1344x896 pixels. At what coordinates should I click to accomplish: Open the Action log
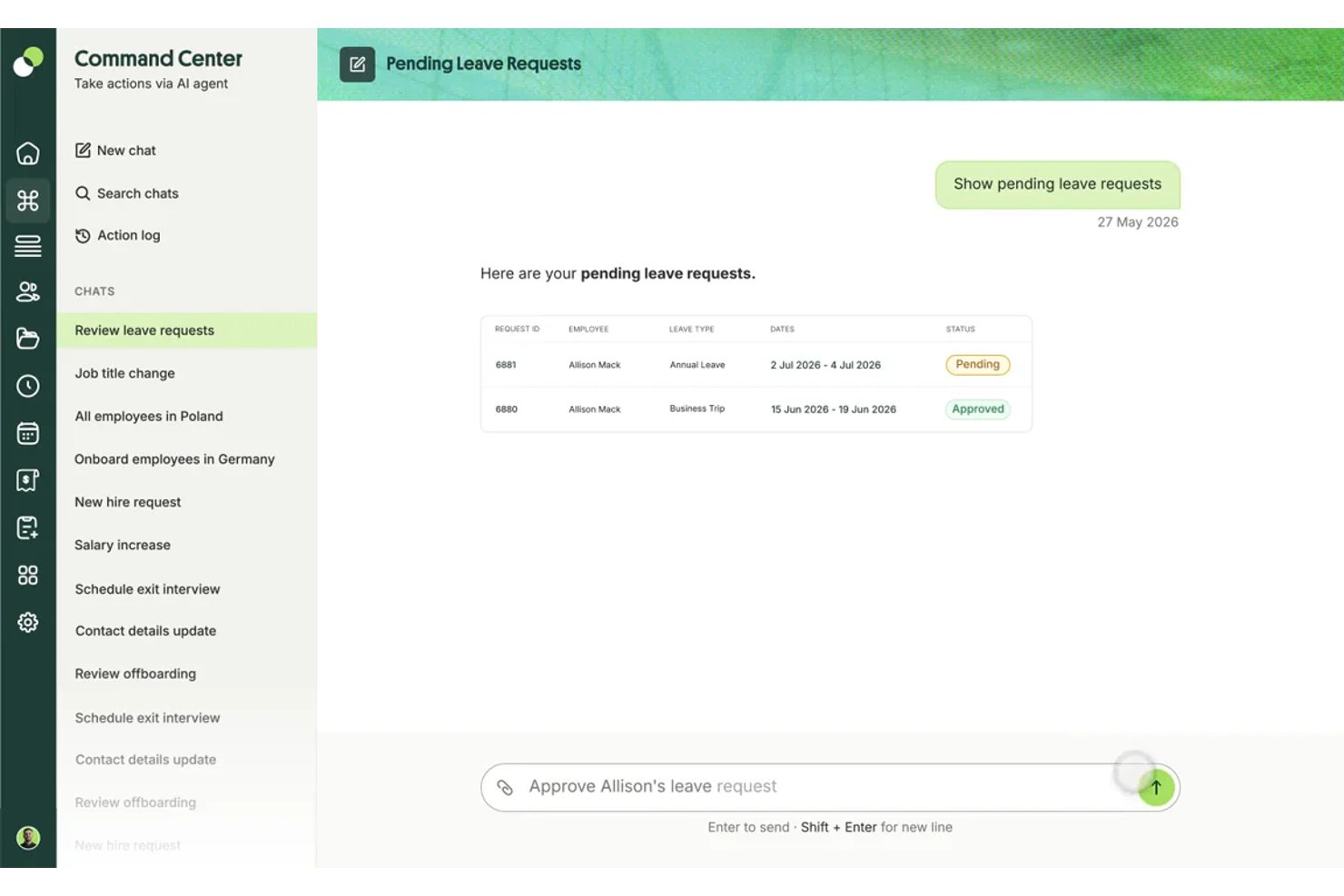tap(117, 235)
